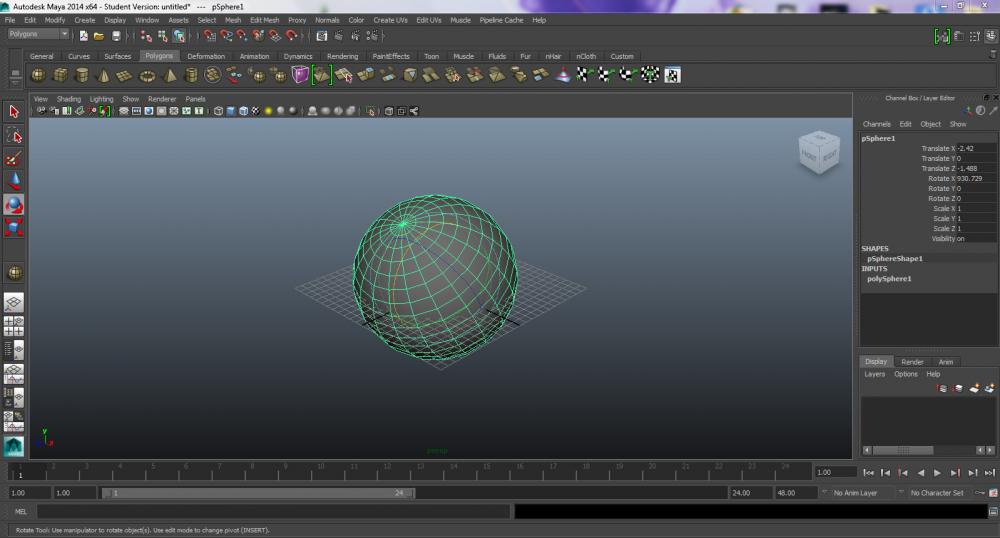Open the Create Deformers... er, Create UVs menu

click(x=390, y=20)
